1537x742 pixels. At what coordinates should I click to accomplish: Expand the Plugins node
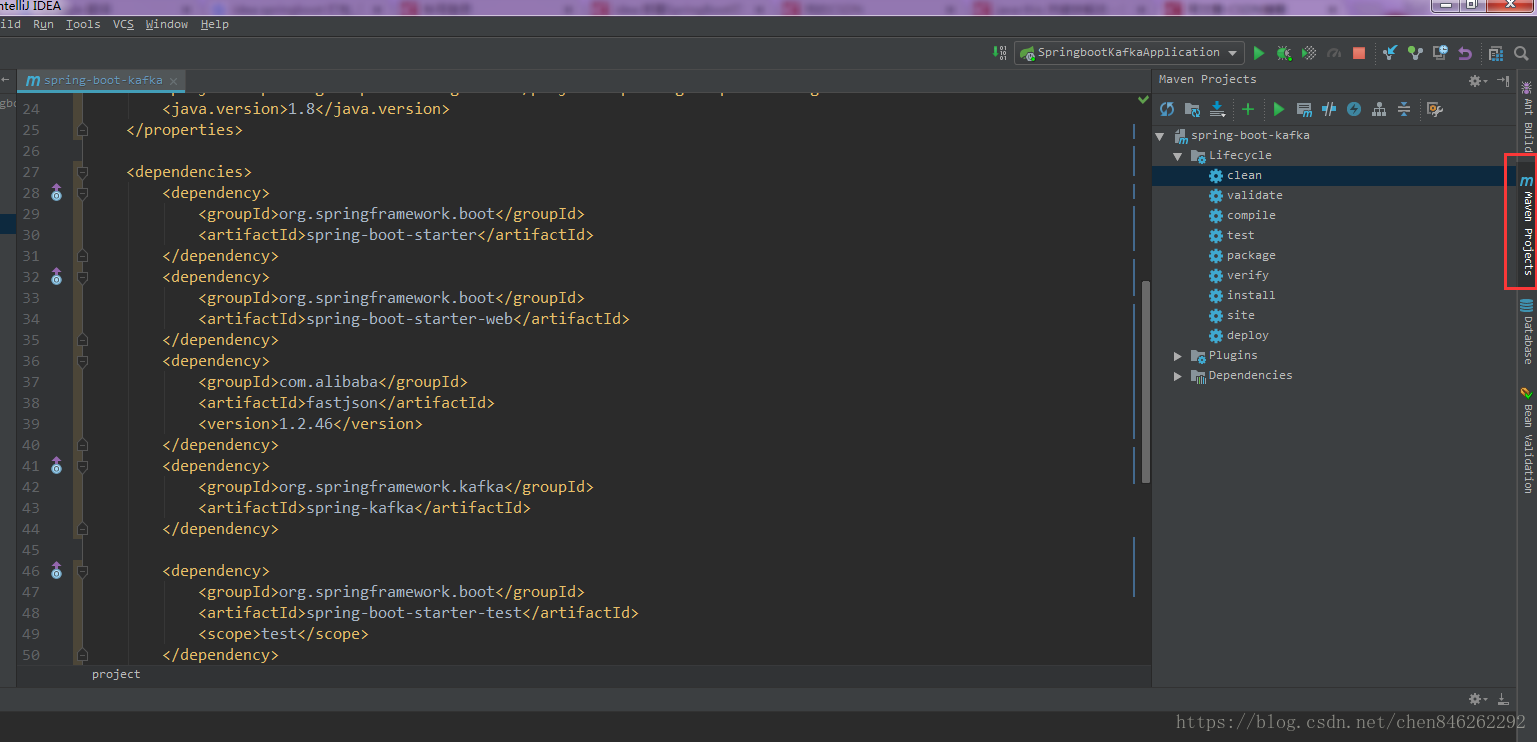(x=1178, y=356)
